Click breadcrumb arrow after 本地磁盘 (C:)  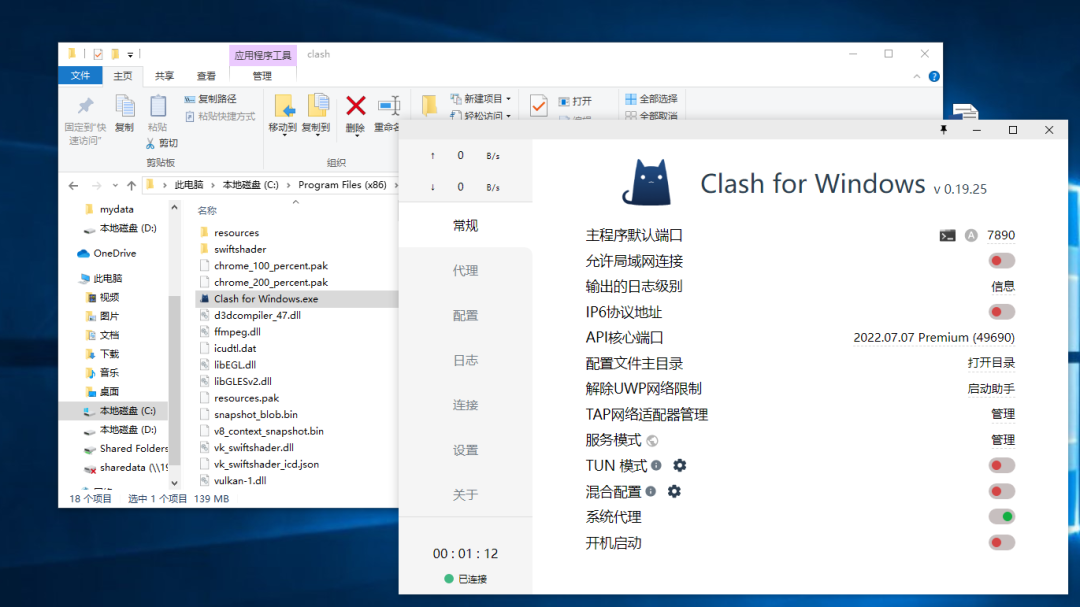click(289, 185)
